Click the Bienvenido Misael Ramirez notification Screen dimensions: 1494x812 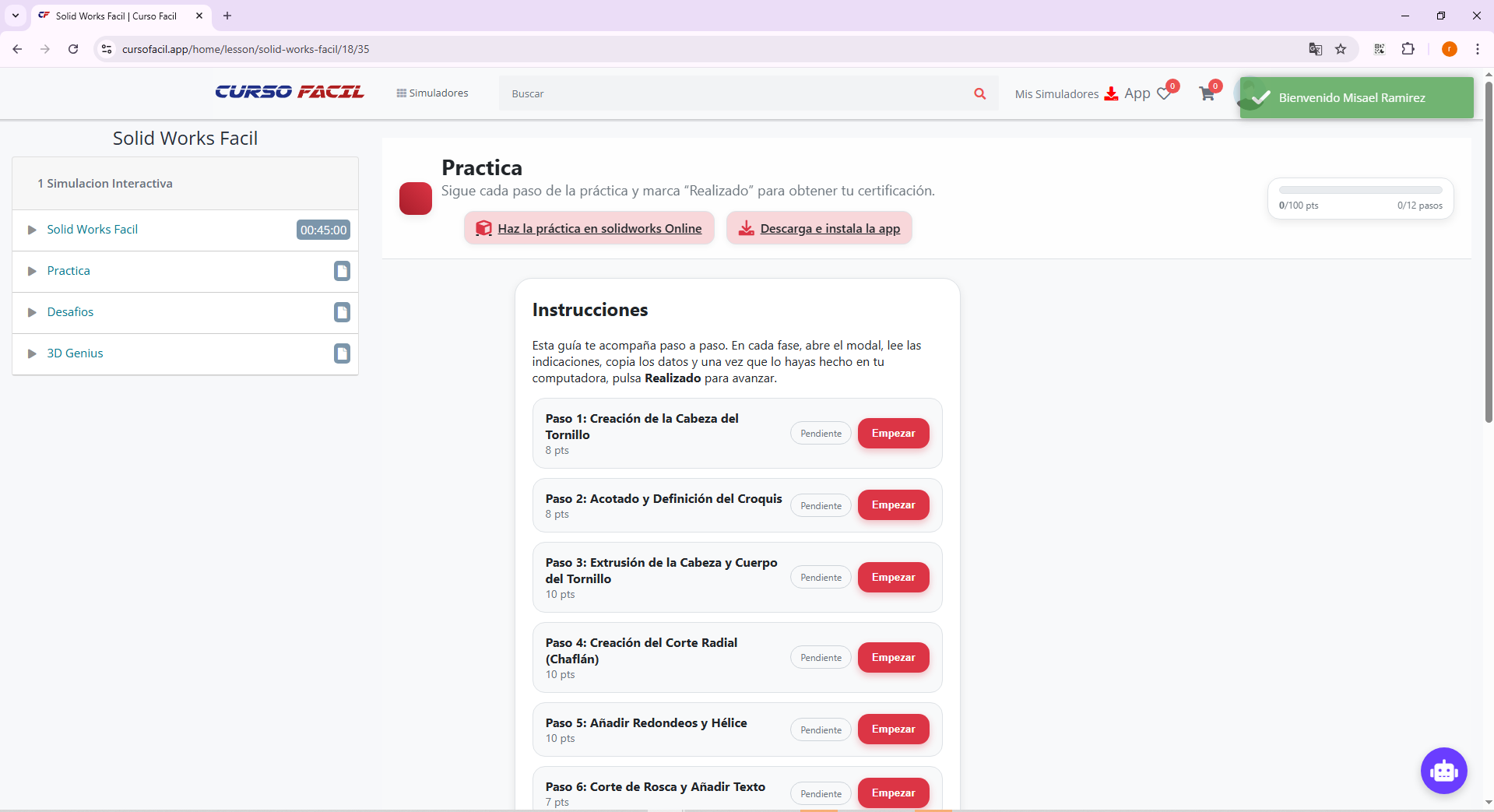click(1356, 97)
